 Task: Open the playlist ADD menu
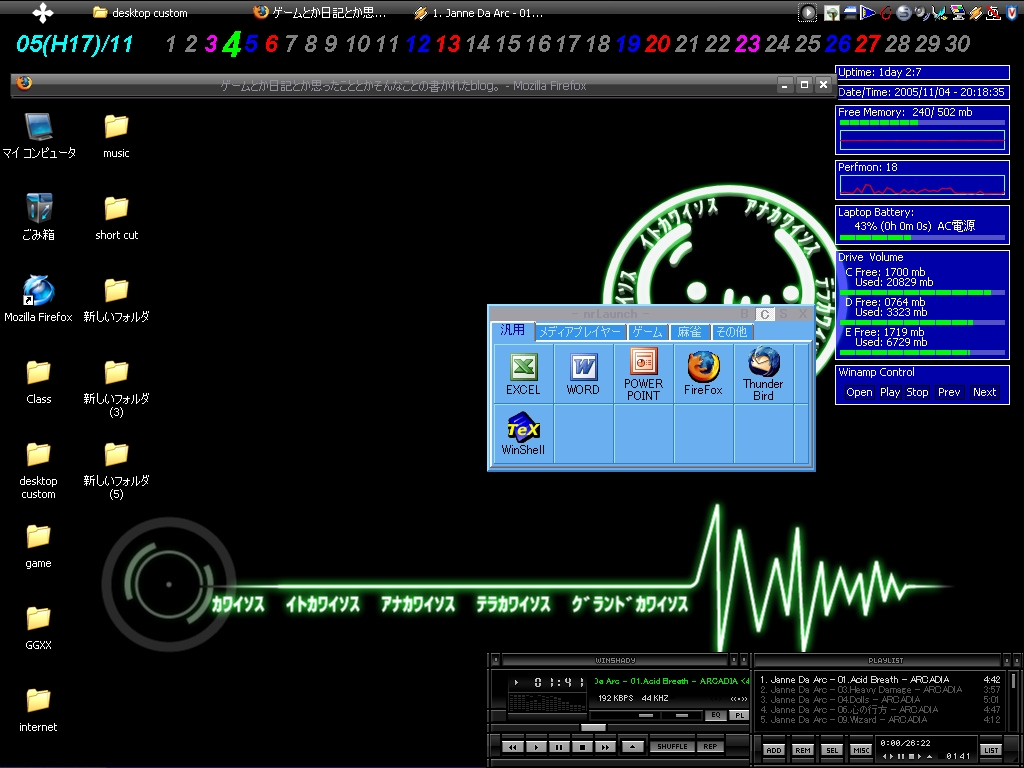coord(774,750)
